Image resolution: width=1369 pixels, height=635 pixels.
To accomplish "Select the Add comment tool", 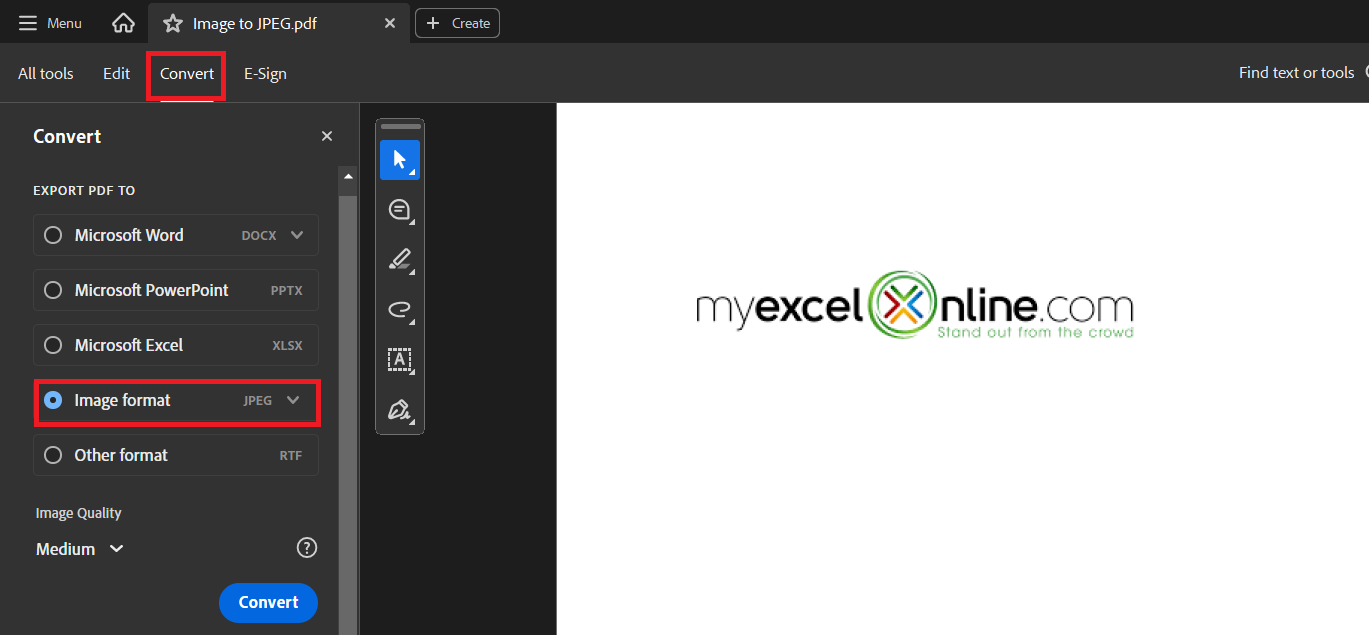I will pyautogui.click(x=400, y=210).
